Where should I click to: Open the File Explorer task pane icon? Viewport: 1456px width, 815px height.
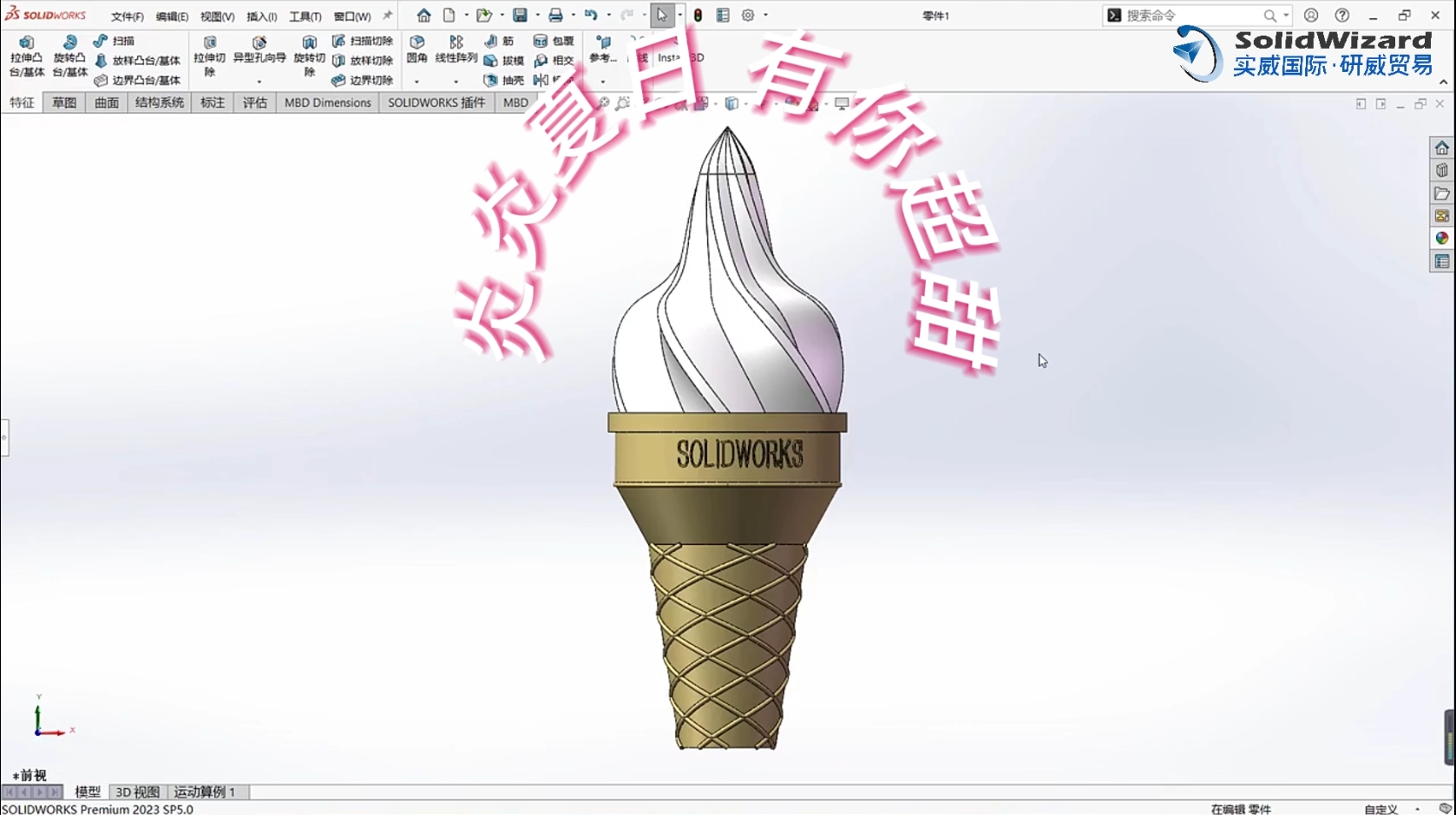[x=1442, y=193]
